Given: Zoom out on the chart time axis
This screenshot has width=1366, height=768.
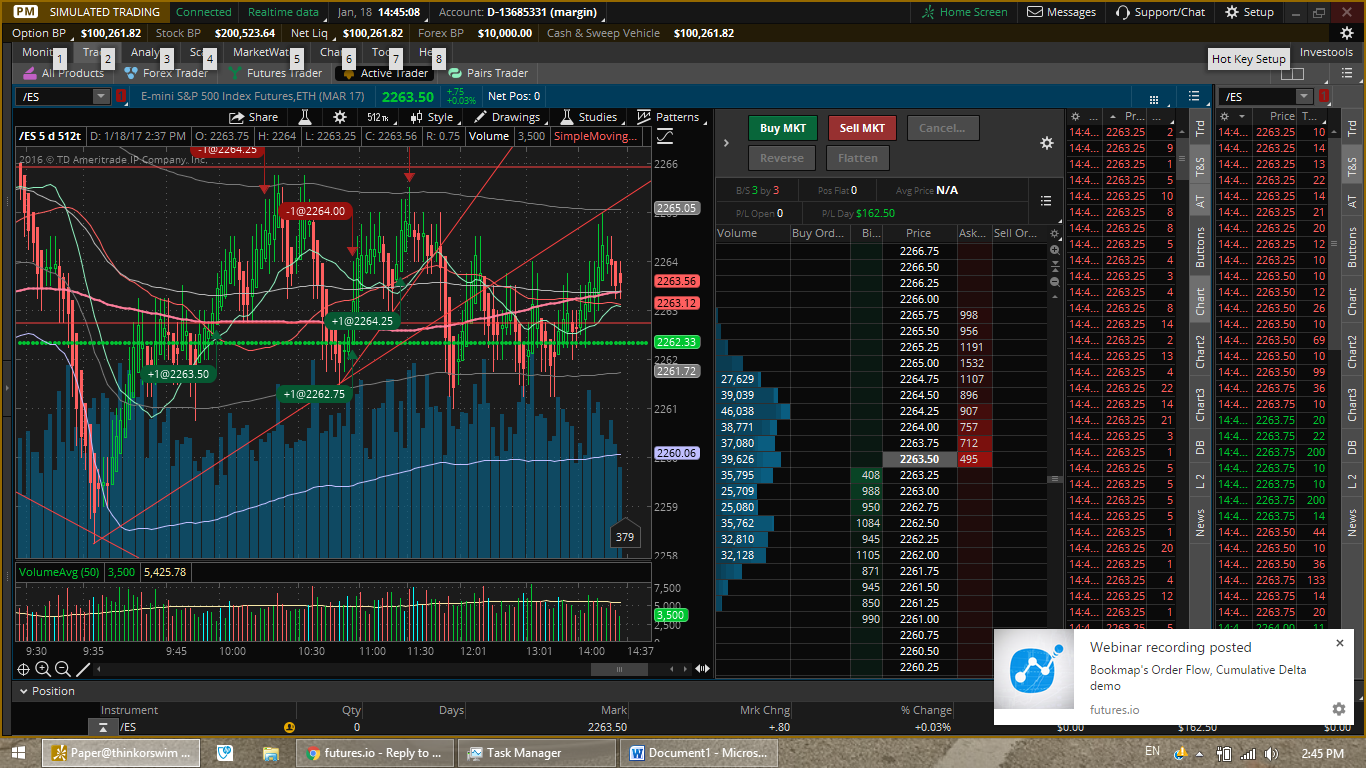Looking at the screenshot, I should [x=63, y=669].
